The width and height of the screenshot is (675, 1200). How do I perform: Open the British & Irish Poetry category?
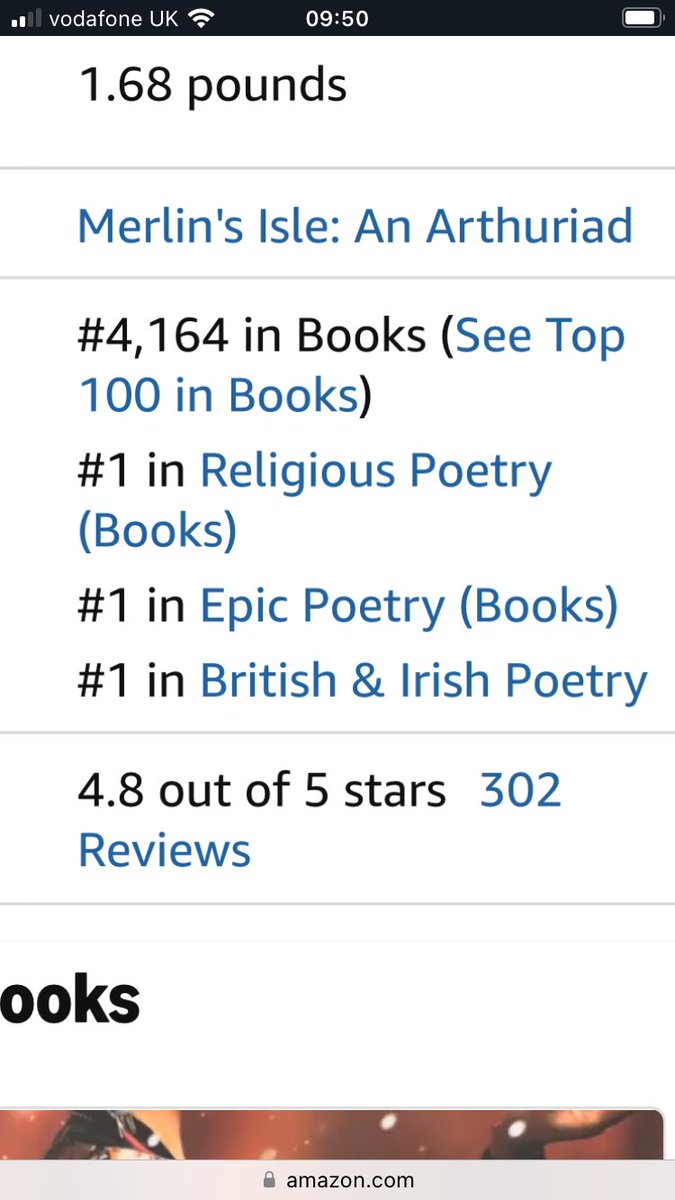coord(424,682)
